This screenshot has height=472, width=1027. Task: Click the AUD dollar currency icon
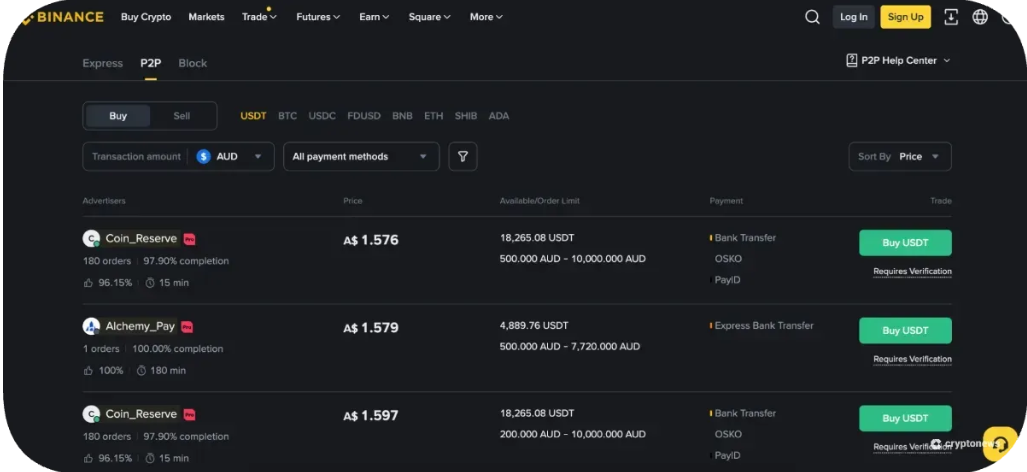204,156
